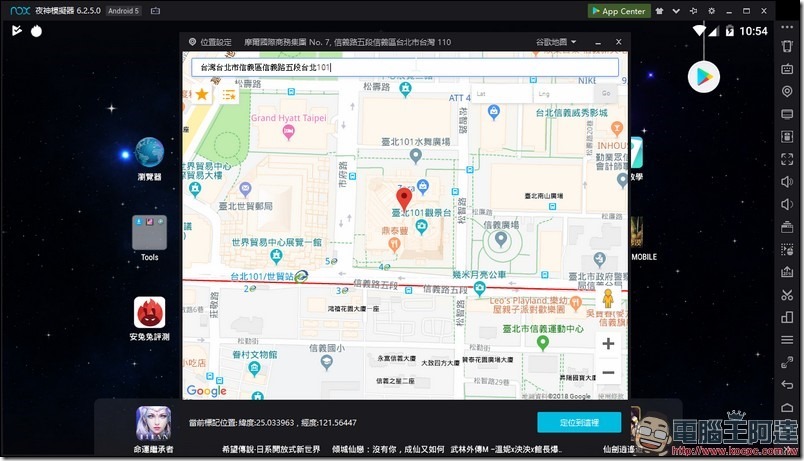Viewport: 804px width, 461px height.
Task: Click 臺北市信義運動中心 green marker
Action: coord(542,343)
